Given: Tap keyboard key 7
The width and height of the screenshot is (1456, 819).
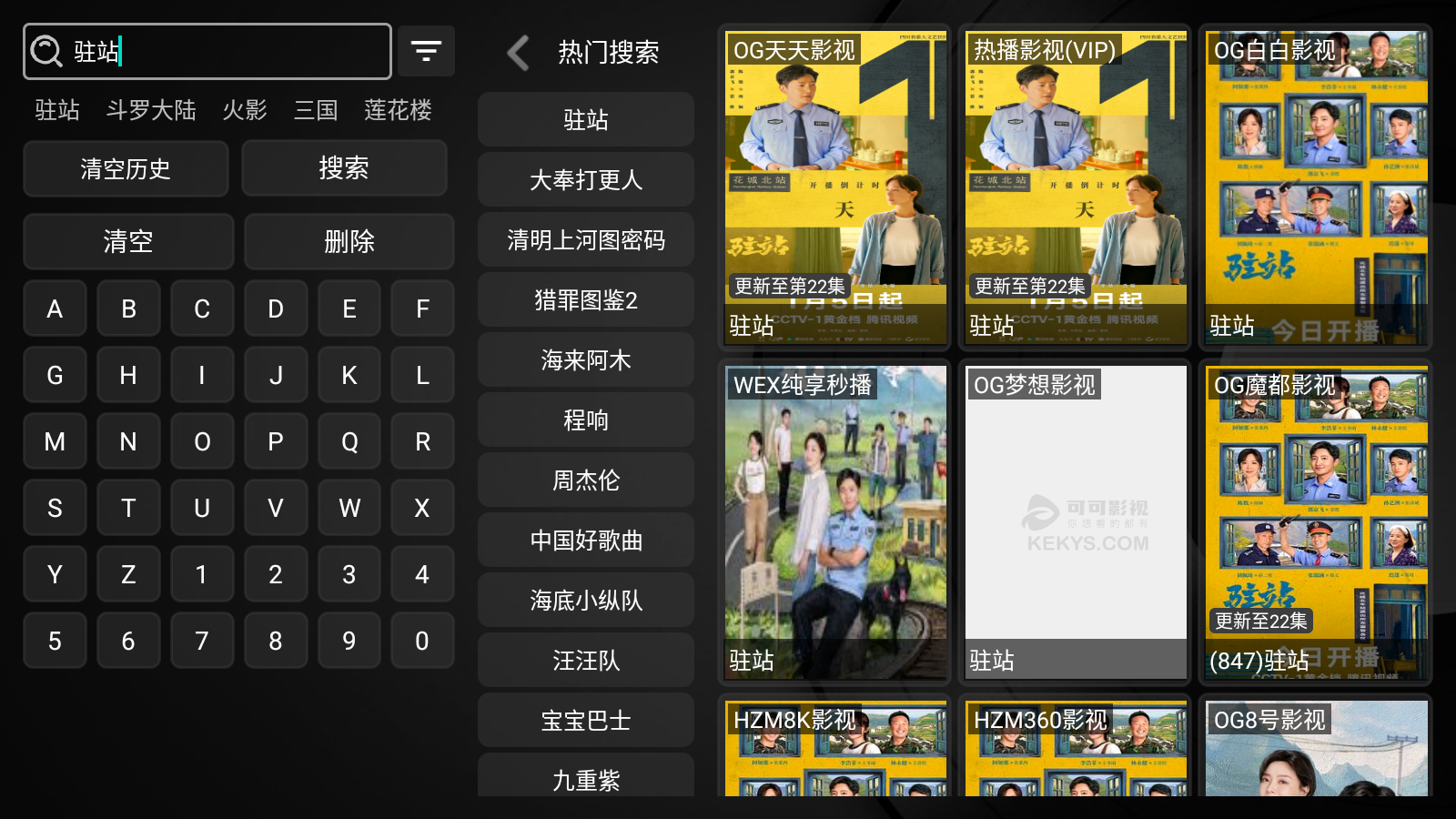Looking at the screenshot, I should point(202,641).
